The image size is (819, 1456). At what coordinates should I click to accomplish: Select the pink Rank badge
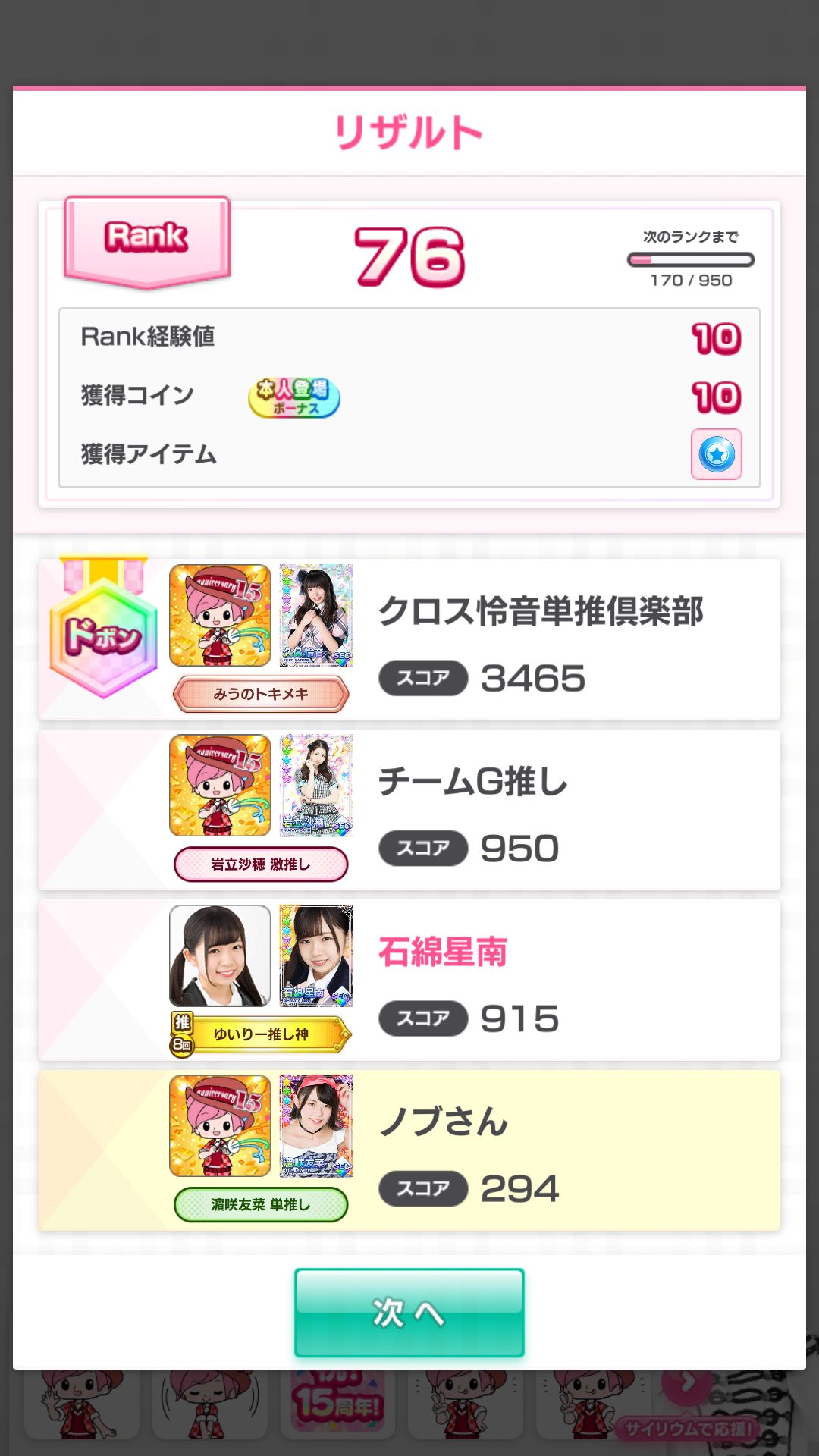[147, 242]
